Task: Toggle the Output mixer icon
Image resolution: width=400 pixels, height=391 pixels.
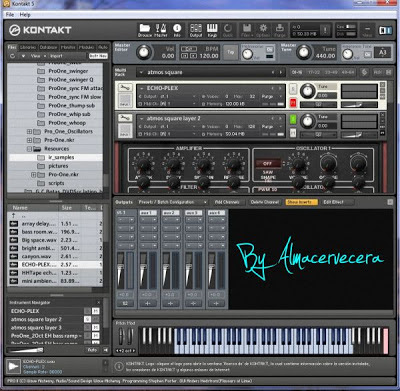Action: pyautogui.click(x=196, y=30)
